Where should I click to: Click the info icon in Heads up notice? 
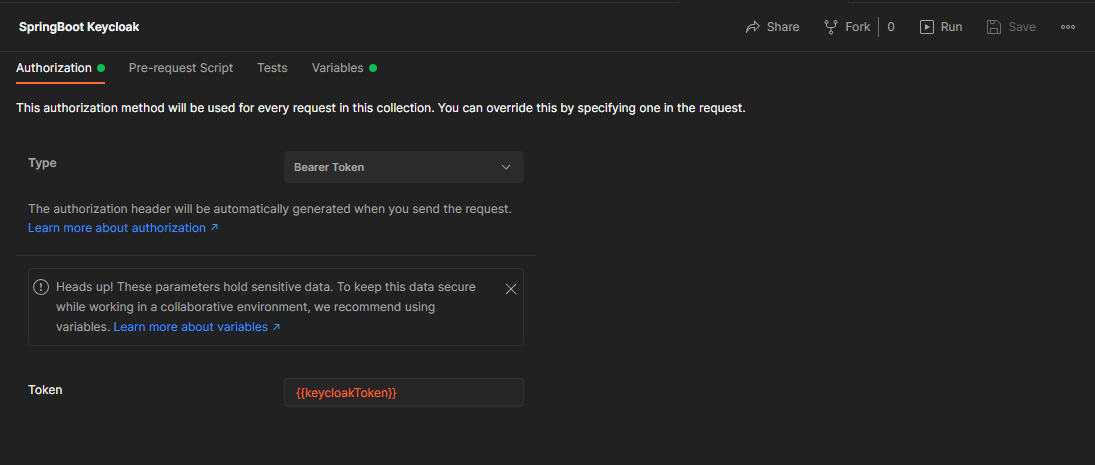(x=41, y=287)
